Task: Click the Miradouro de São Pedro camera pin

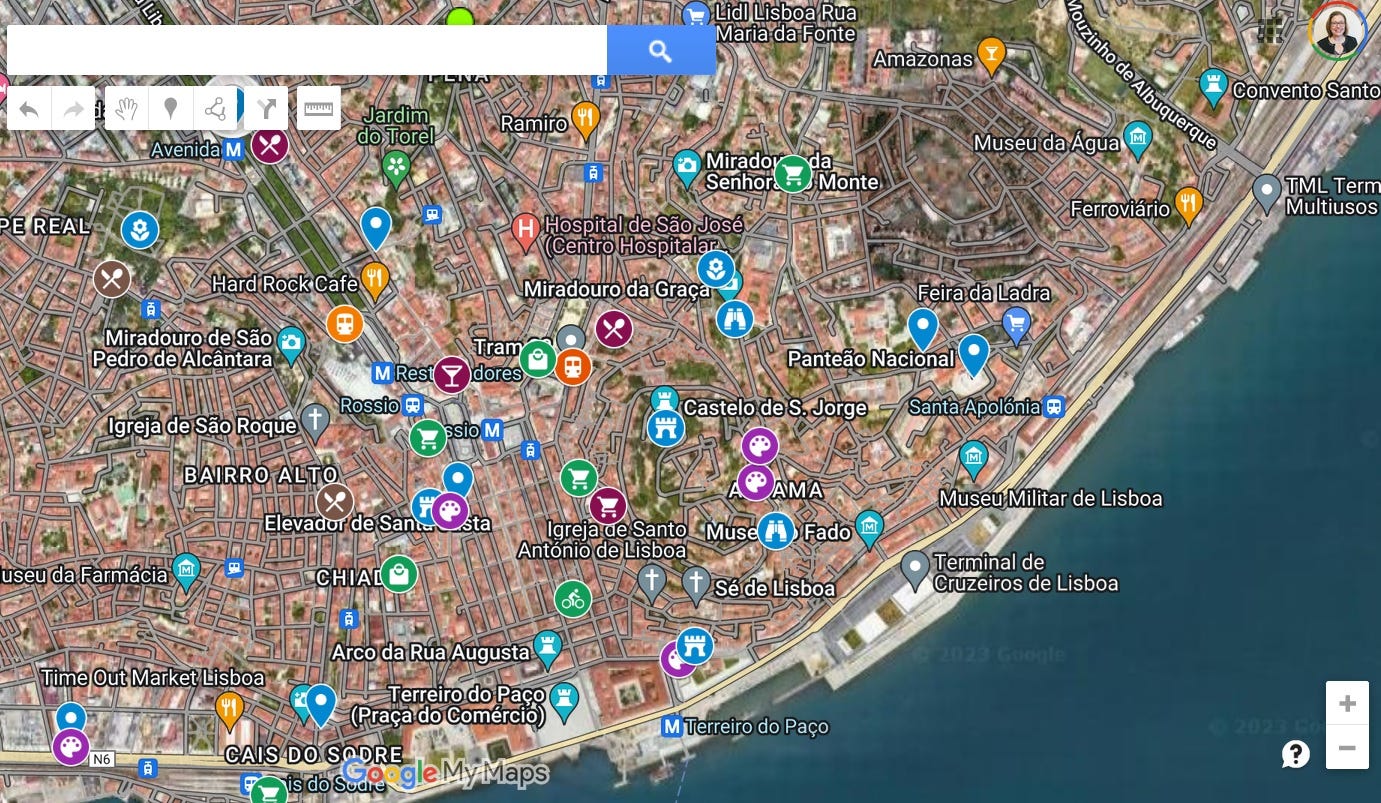Action: click(x=291, y=345)
